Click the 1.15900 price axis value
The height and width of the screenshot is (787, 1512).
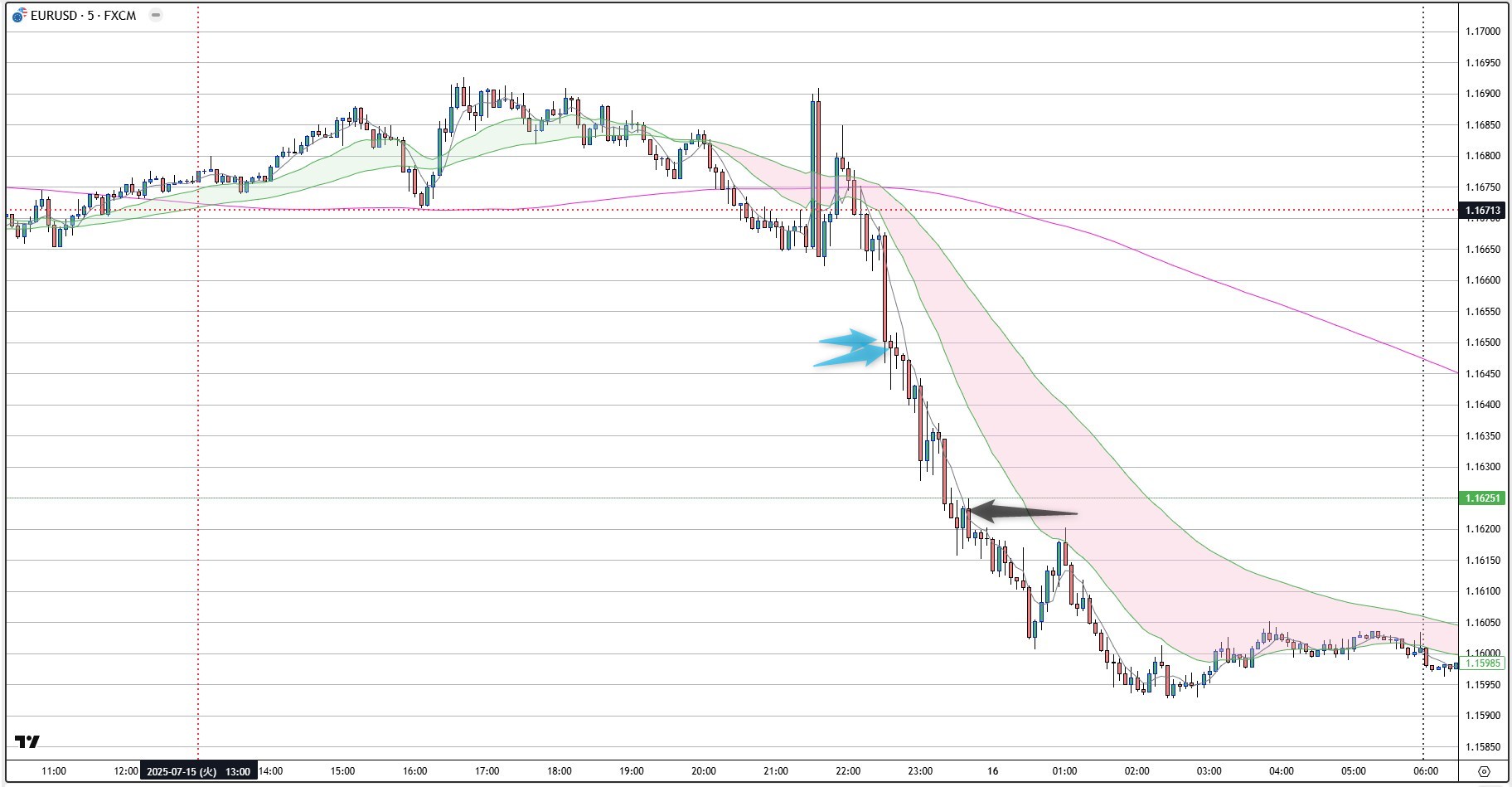pyautogui.click(x=1483, y=716)
